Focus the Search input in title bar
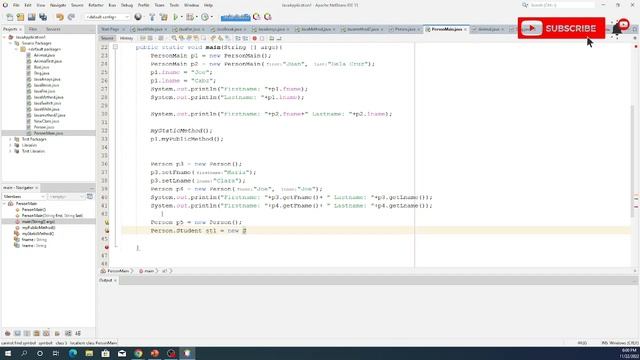640x360 pixels. pos(562,5)
